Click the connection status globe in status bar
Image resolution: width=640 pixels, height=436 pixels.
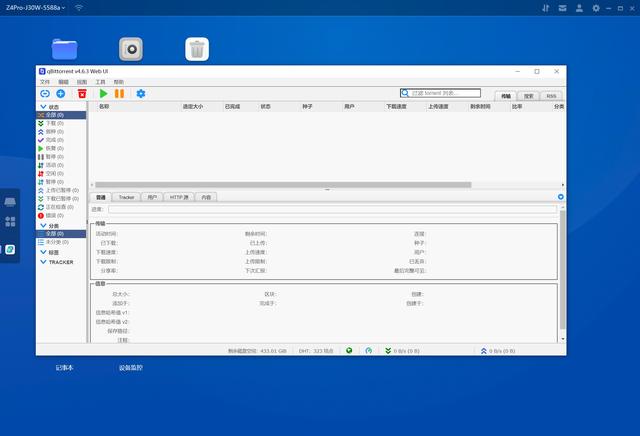point(349,351)
